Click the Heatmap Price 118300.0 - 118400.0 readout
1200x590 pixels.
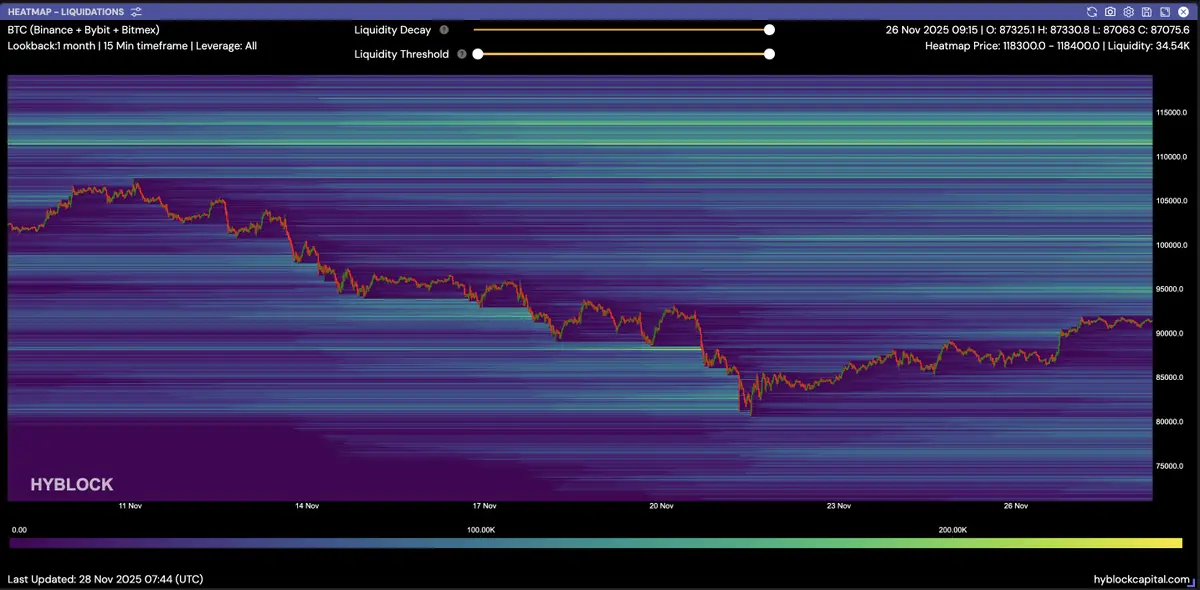click(1057, 46)
